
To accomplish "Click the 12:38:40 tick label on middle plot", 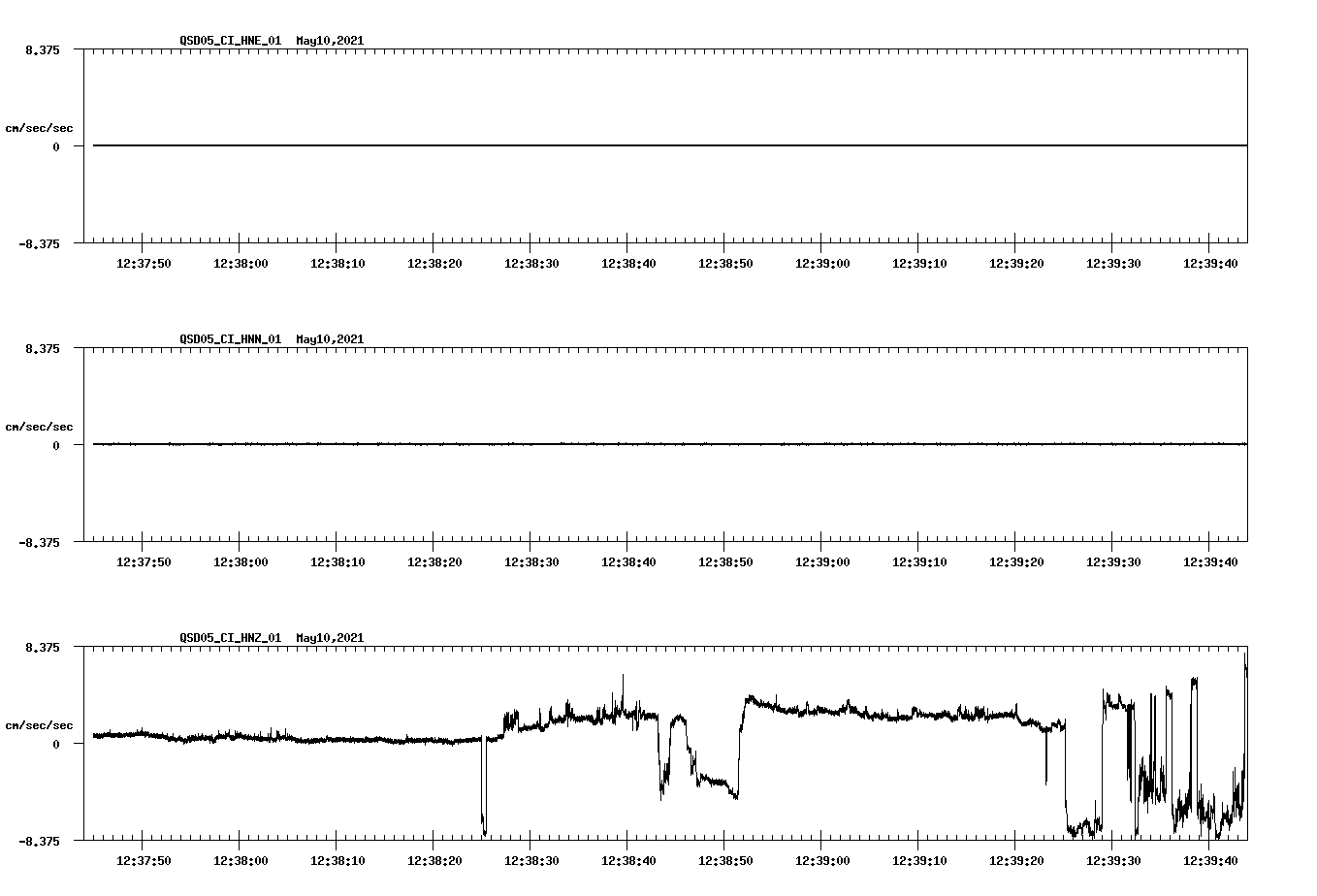I will [628, 560].
